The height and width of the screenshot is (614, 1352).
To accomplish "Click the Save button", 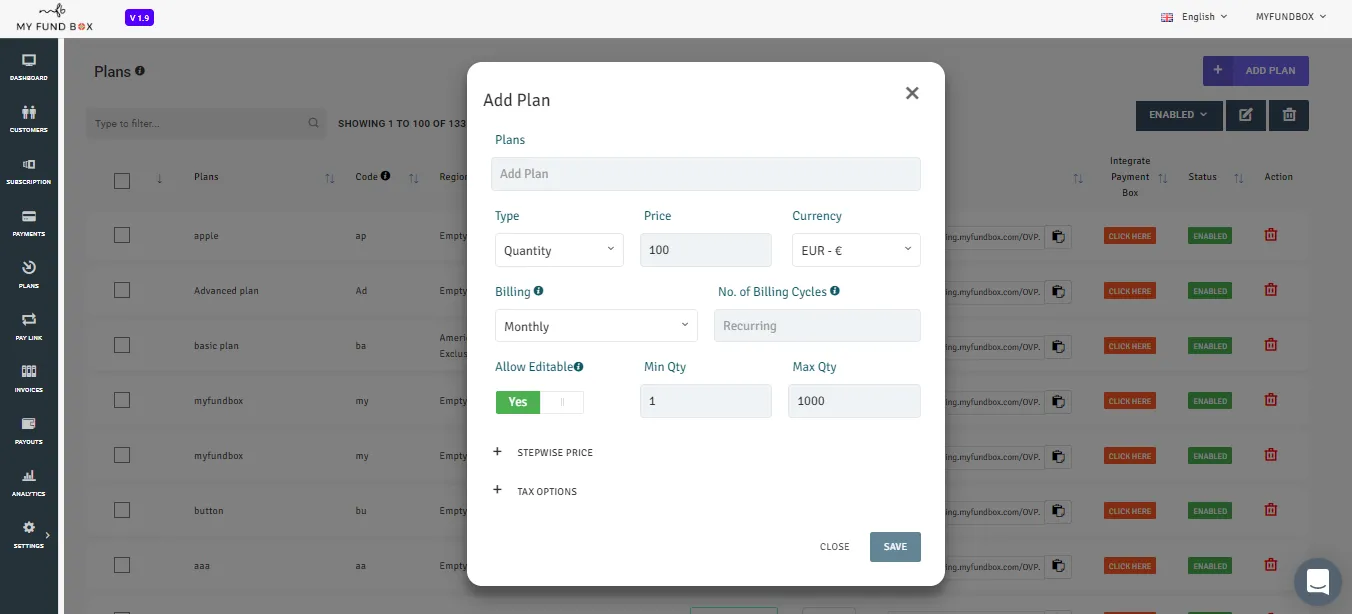I will (x=895, y=547).
